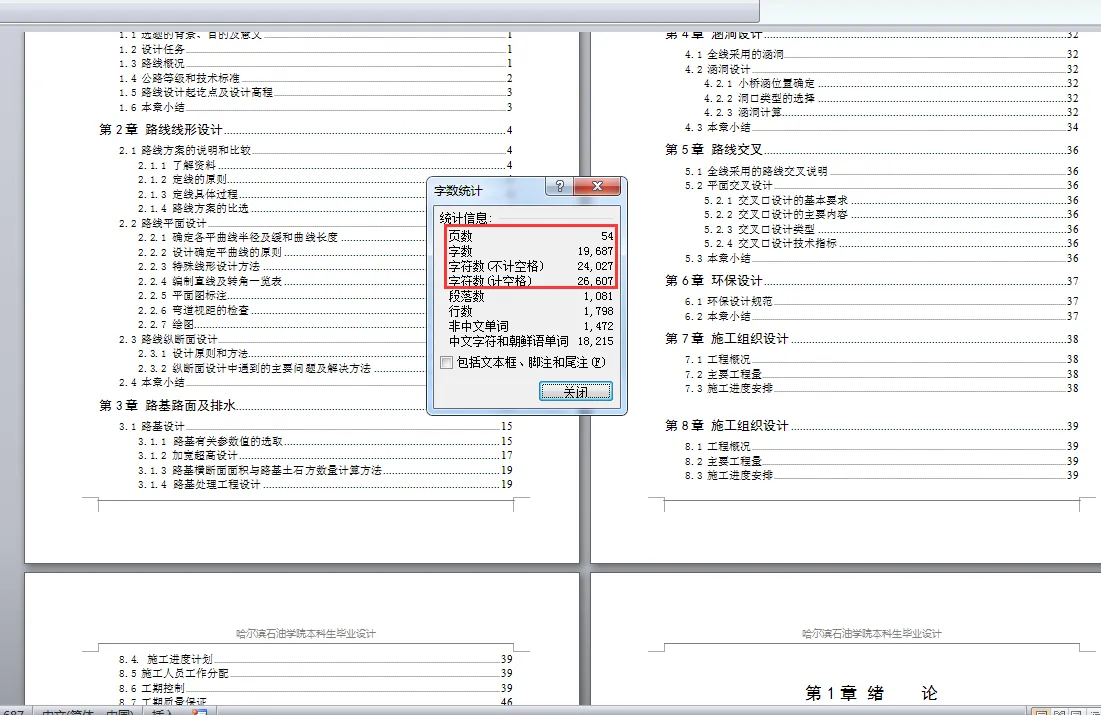The width and height of the screenshot is (1101, 715).
Task: Click 字符数(不计空格) 24,027 row
Action: 531,266
